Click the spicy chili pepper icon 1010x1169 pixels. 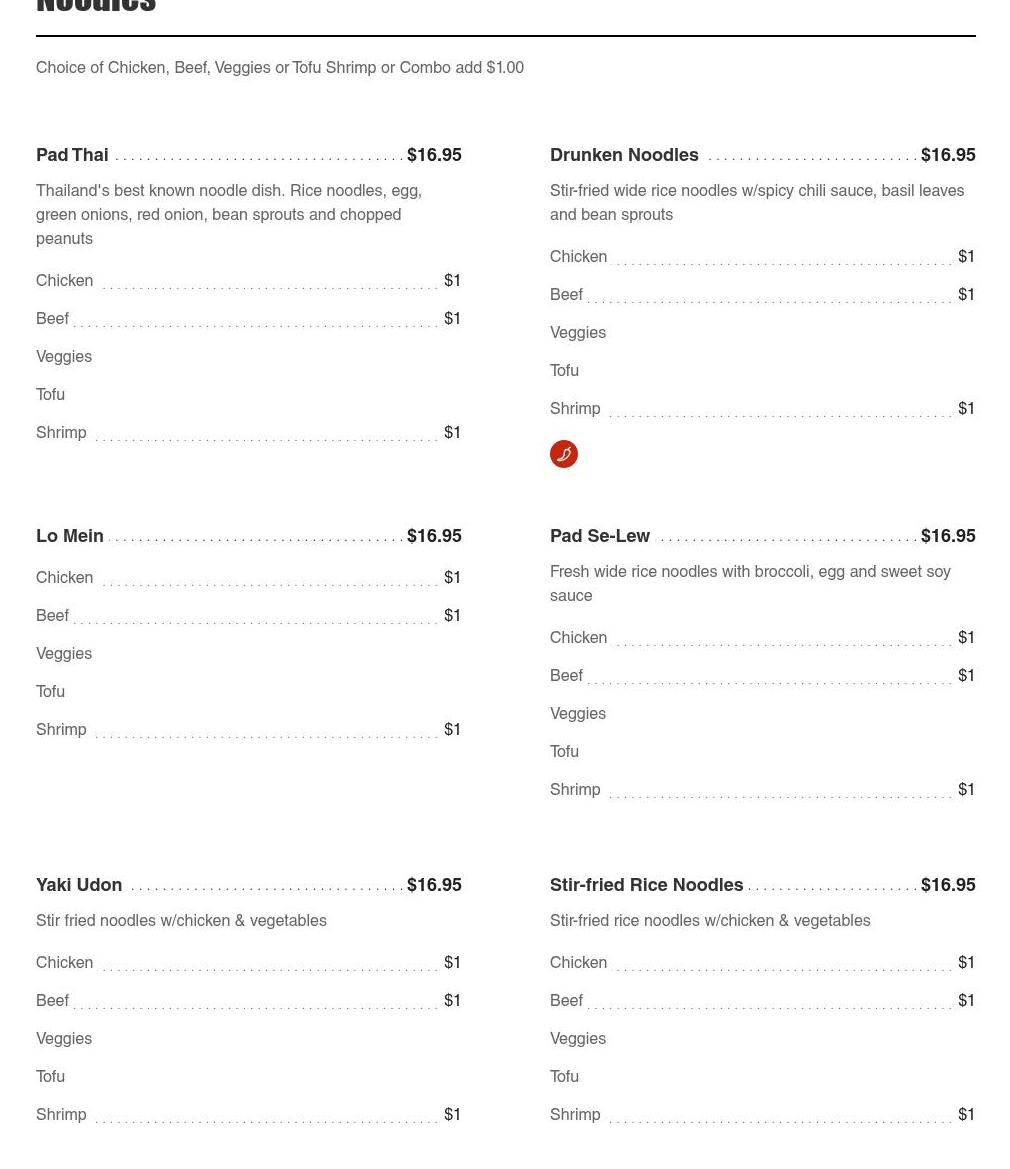tap(564, 454)
